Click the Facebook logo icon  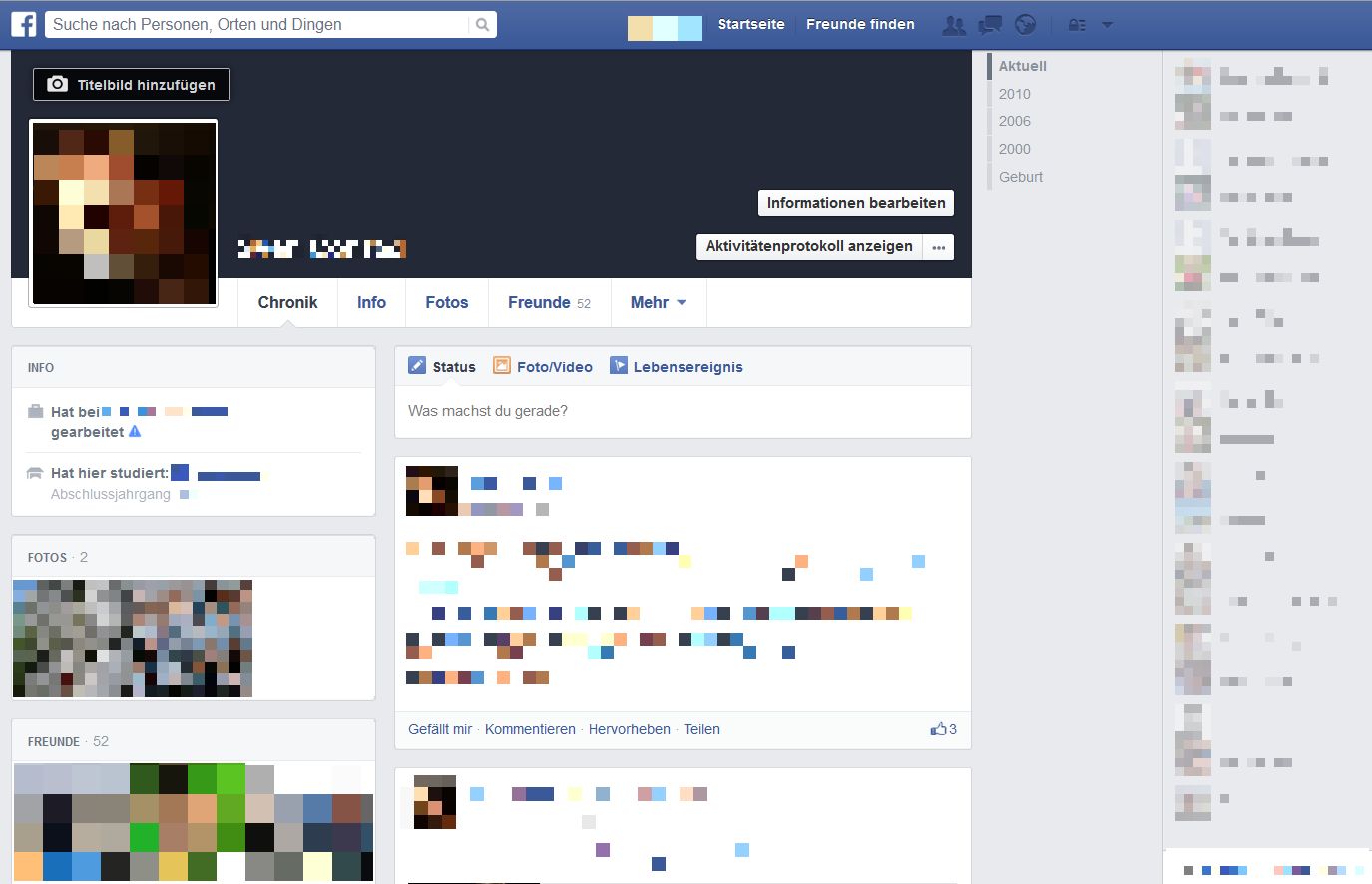(24, 24)
